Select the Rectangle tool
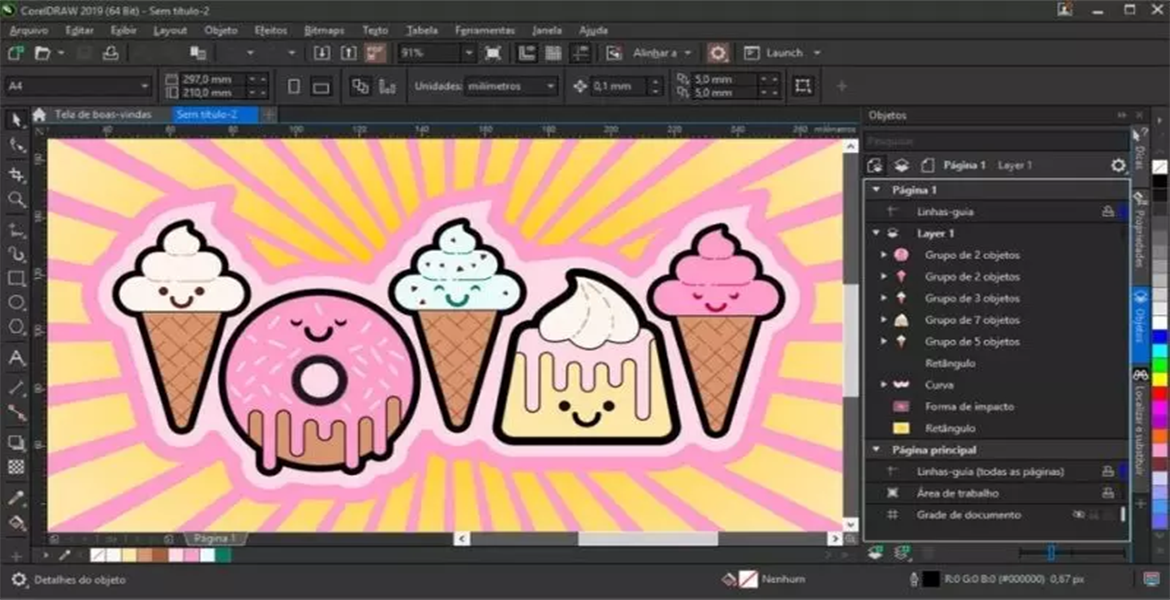1170x600 pixels. [x=16, y=278]
